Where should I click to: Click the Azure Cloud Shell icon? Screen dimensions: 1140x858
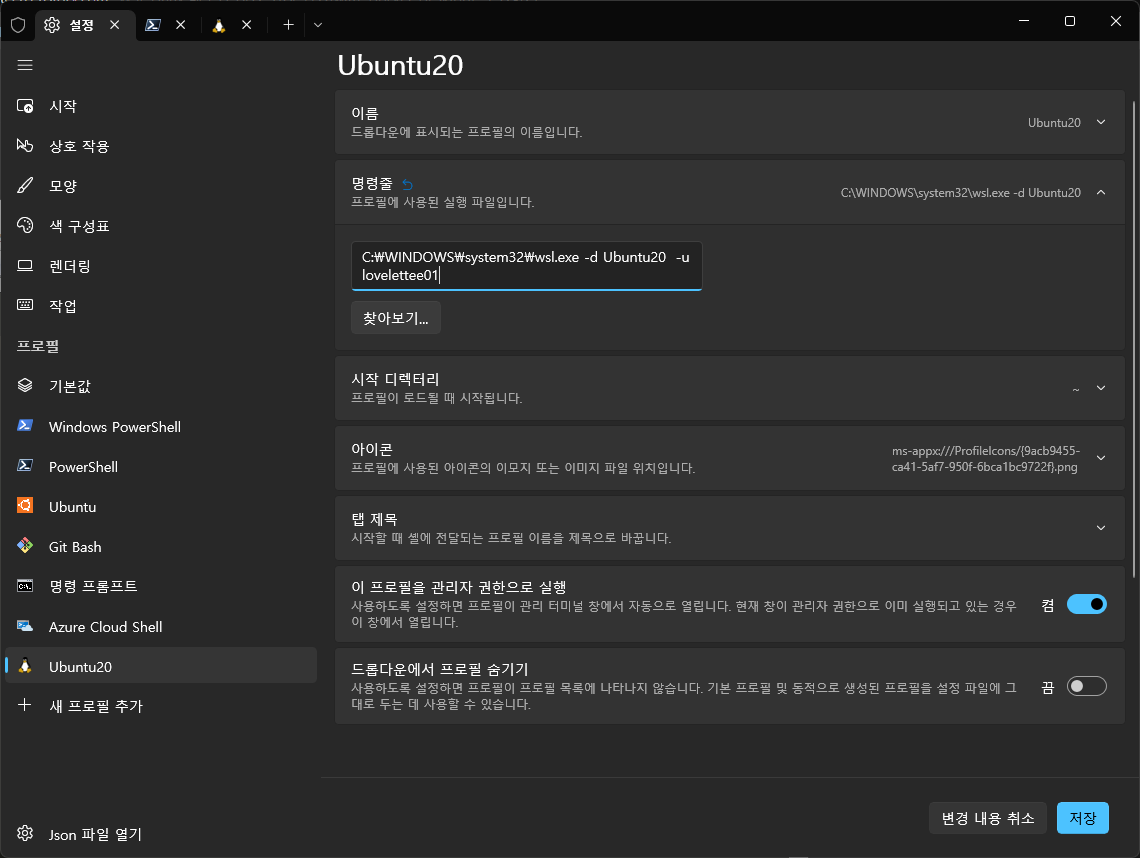pyautogui.click(x=25, y=626)
